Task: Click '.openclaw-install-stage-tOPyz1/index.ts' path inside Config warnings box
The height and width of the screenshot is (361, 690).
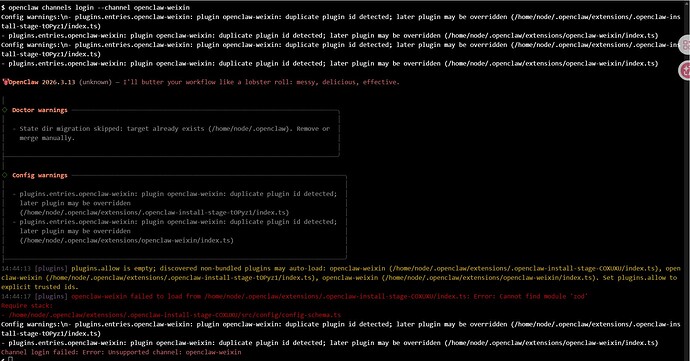Action: coord(154,212)
